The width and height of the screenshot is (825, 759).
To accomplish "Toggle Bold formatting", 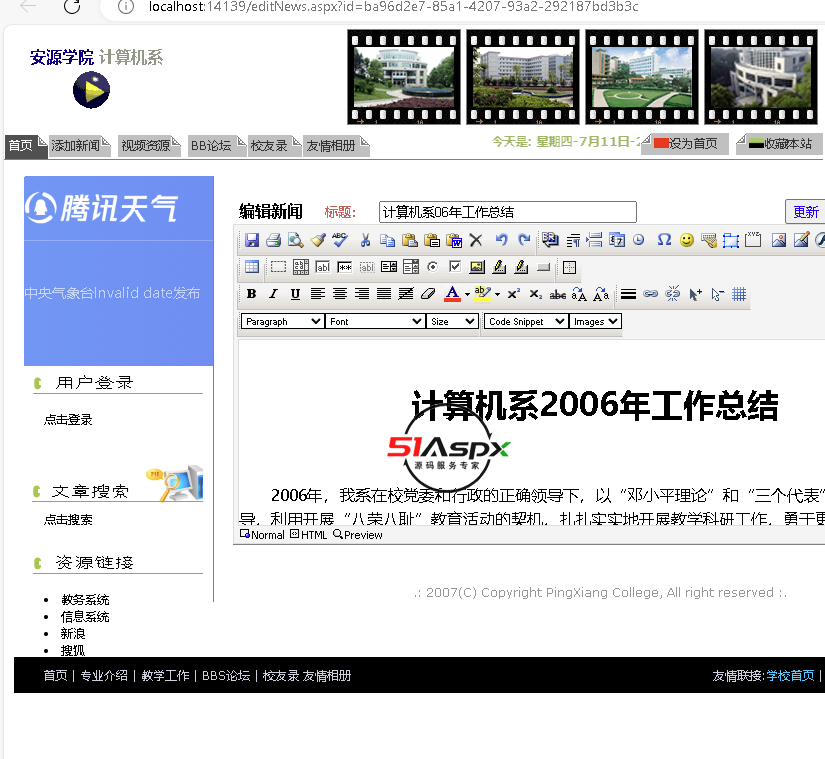I will [251, 294].
